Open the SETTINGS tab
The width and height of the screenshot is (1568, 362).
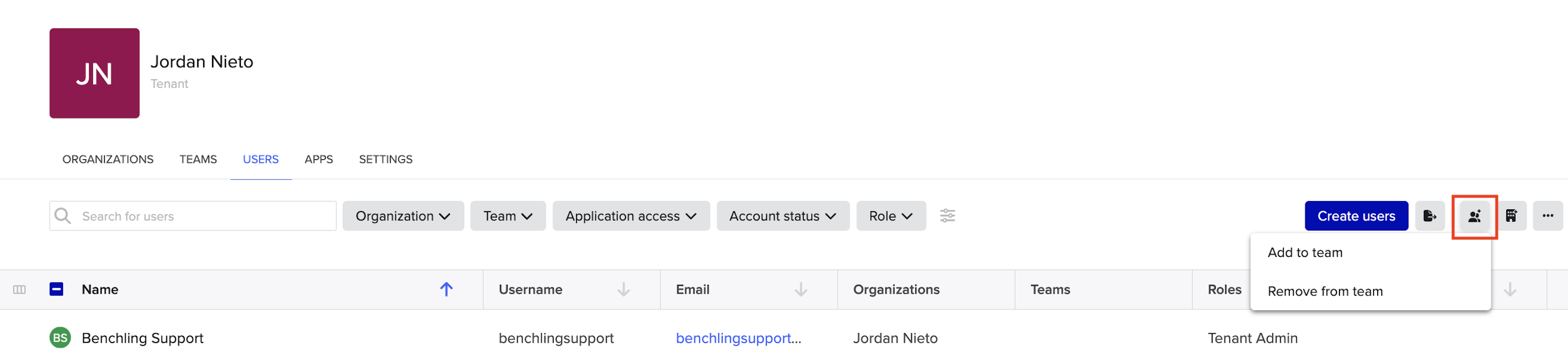(x=385, y=159)
